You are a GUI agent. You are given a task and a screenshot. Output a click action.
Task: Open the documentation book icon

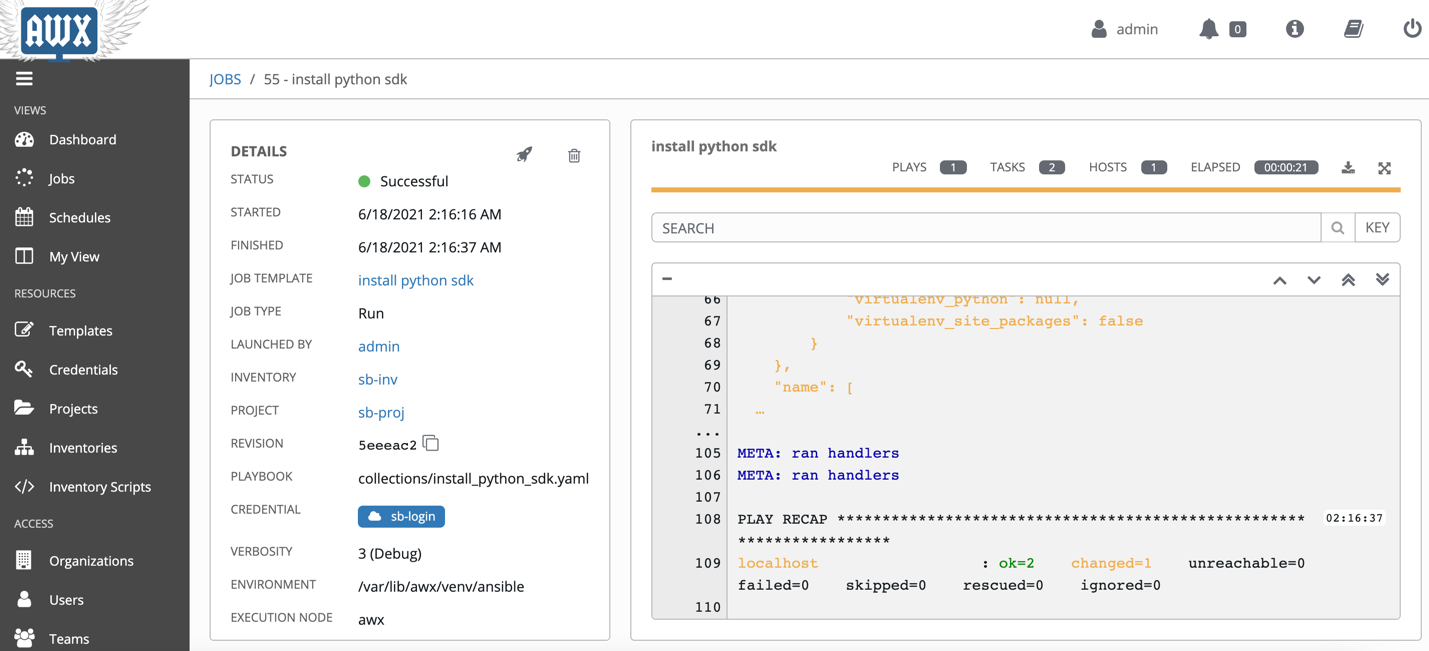(x=1353, y=29)
